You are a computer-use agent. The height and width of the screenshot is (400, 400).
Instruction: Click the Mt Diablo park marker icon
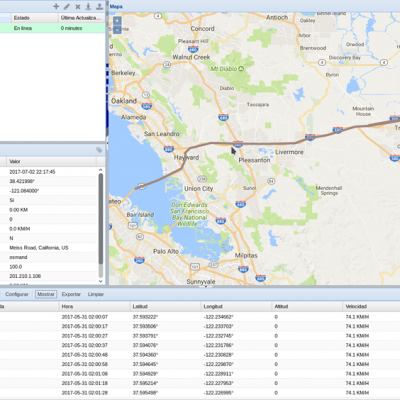[241, 68]
